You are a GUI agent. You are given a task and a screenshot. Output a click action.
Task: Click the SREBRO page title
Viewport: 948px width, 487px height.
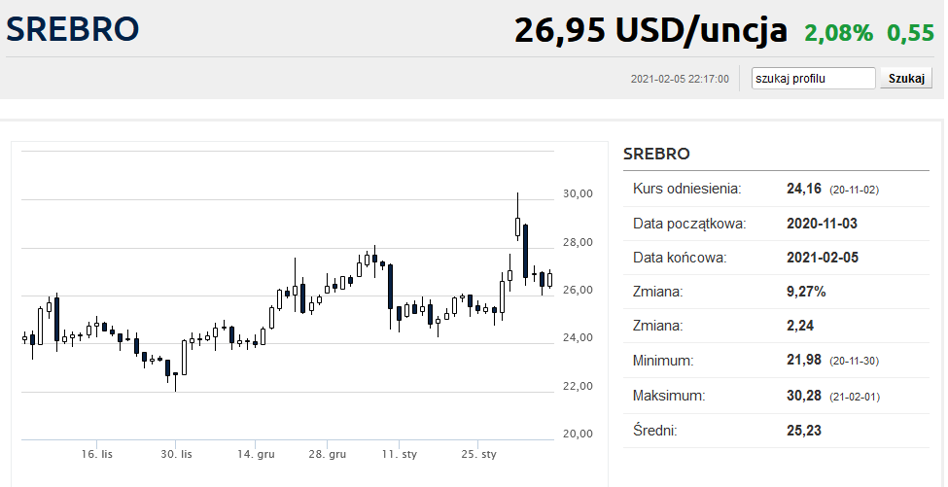pyautogui.click(x=73, y=29)
